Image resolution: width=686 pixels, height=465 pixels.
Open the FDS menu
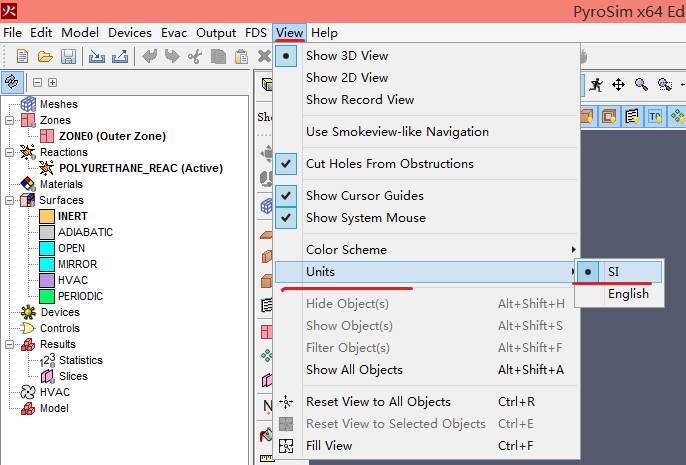coord(256,33)
